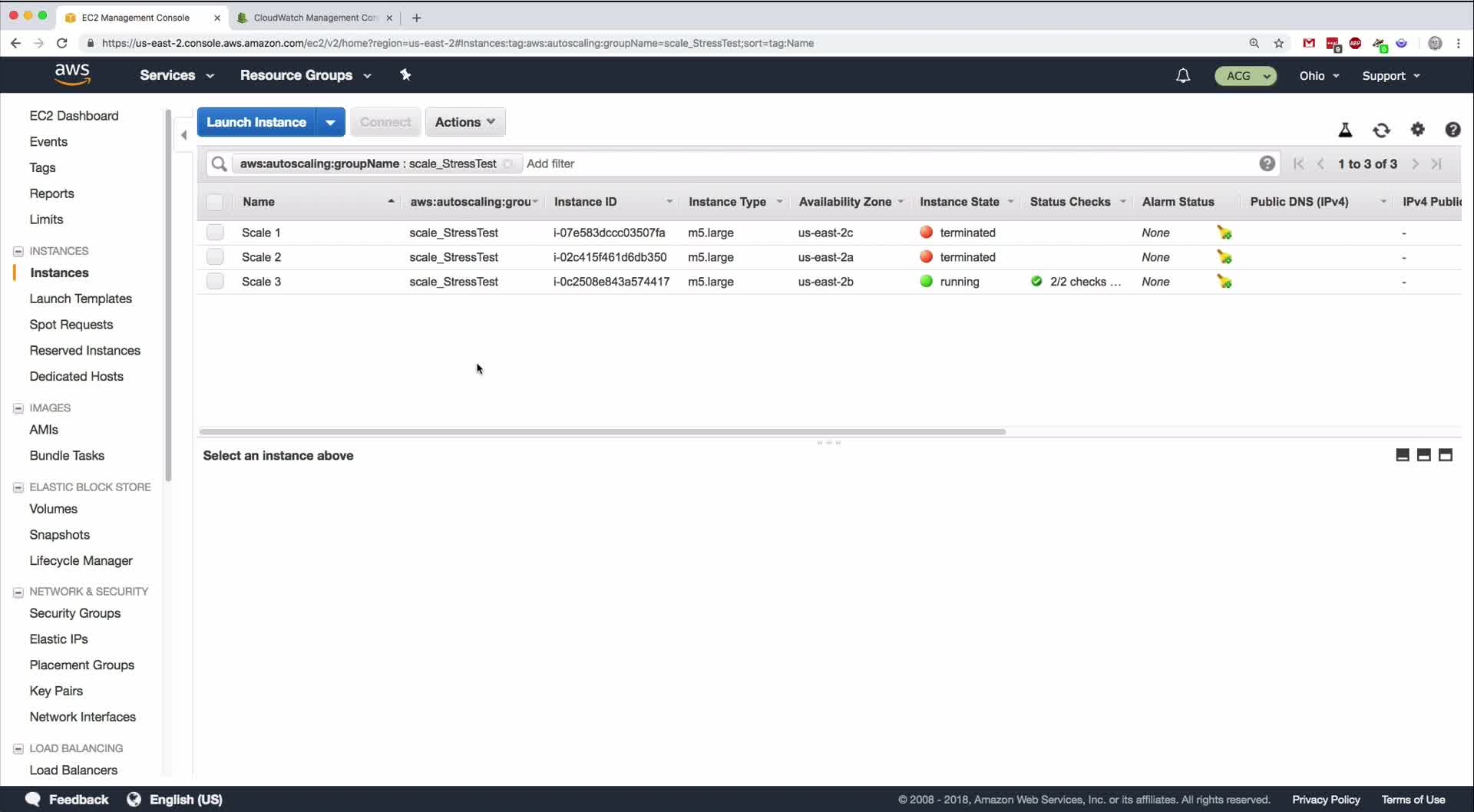The width and height of the screenshot is (1474, 812).
Task: Click the Launch Instance button
Action: 256,122
